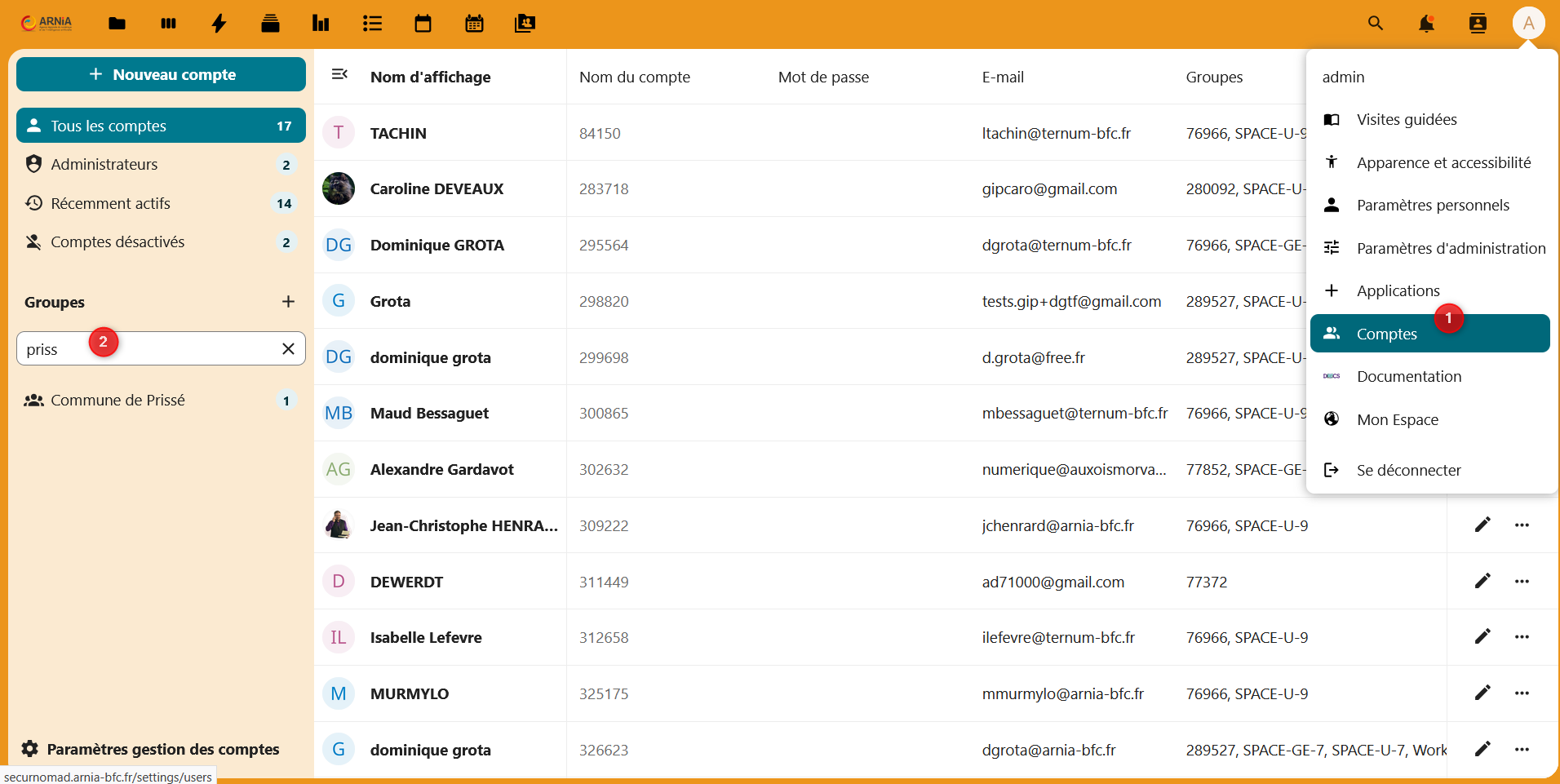
Task: Open the bar chart app icon
Action: (321, 24)
